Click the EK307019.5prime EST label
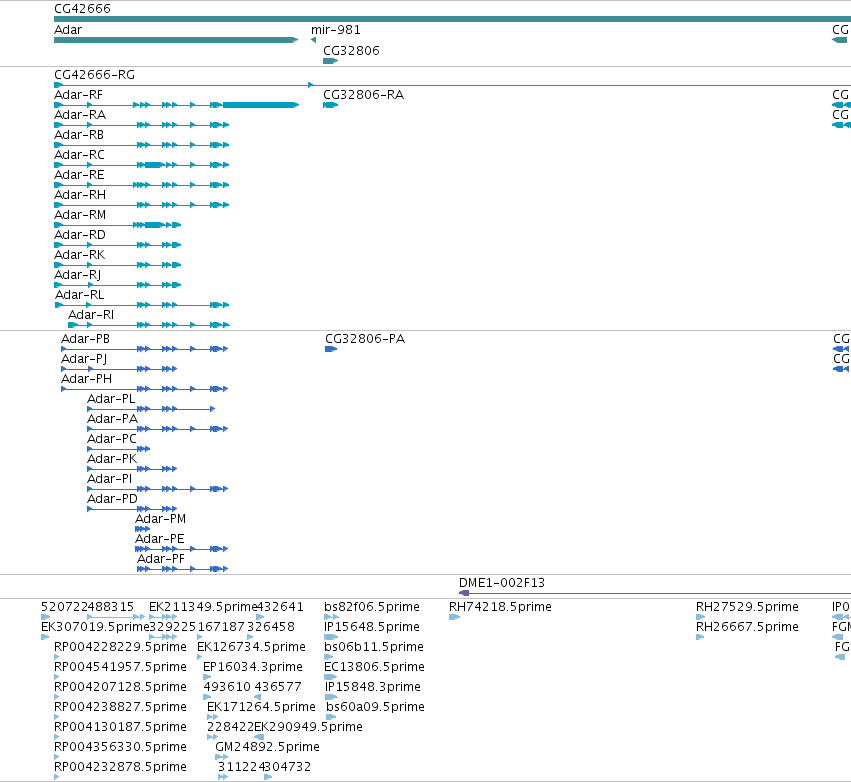The image size is (851, 782). (x=94, y=627)
